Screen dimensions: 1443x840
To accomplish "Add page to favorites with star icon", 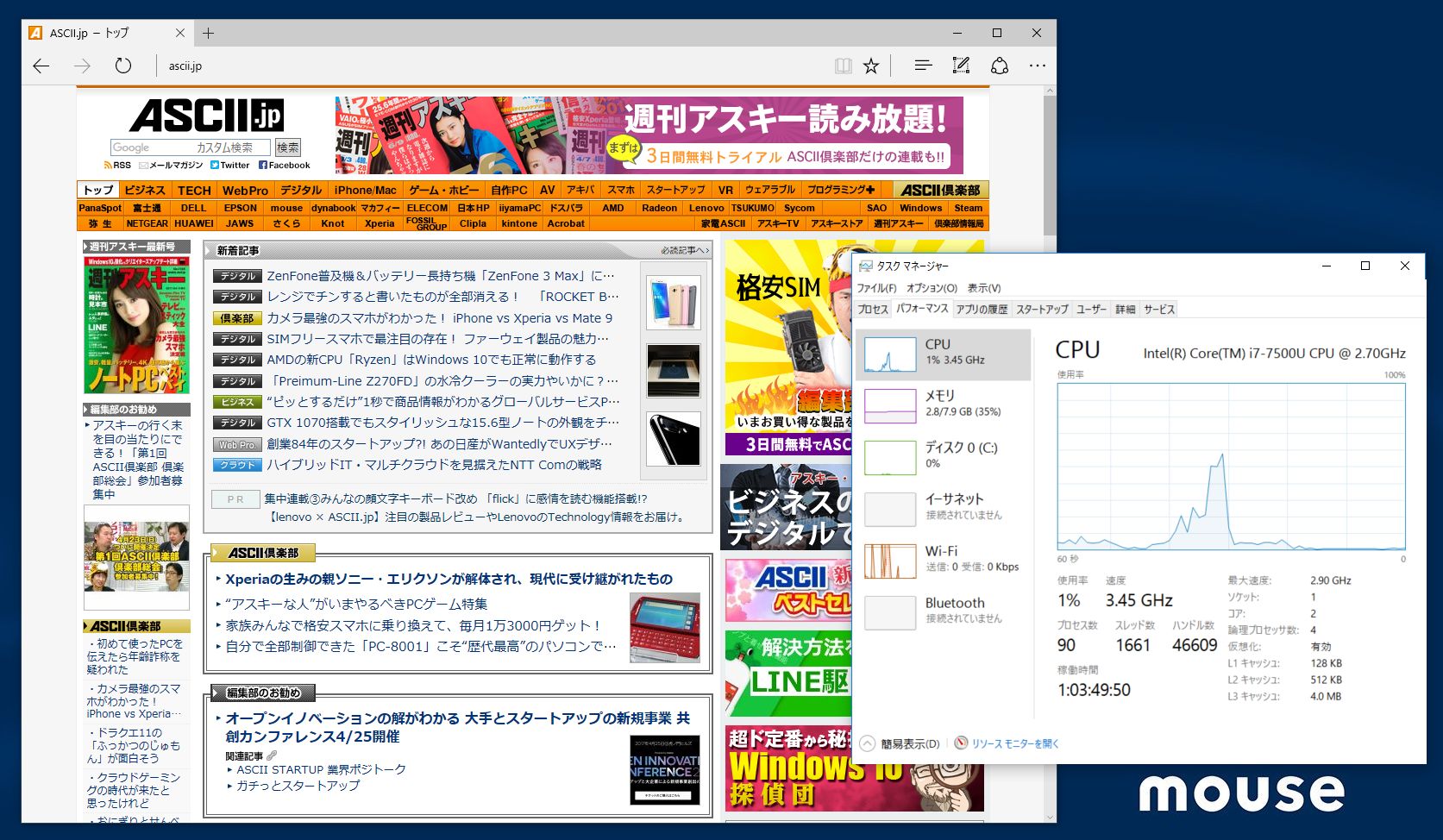I will [871, 66].
